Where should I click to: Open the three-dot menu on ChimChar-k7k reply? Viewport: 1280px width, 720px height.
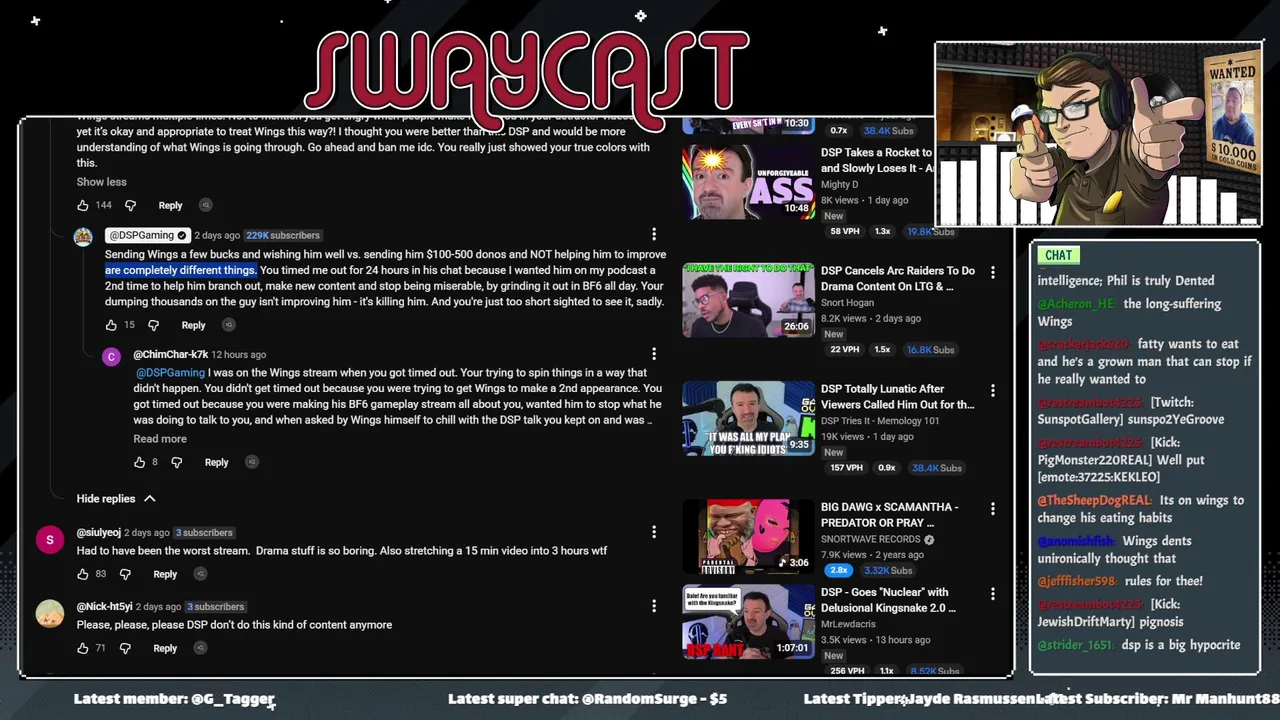click(x=654, y=354)
